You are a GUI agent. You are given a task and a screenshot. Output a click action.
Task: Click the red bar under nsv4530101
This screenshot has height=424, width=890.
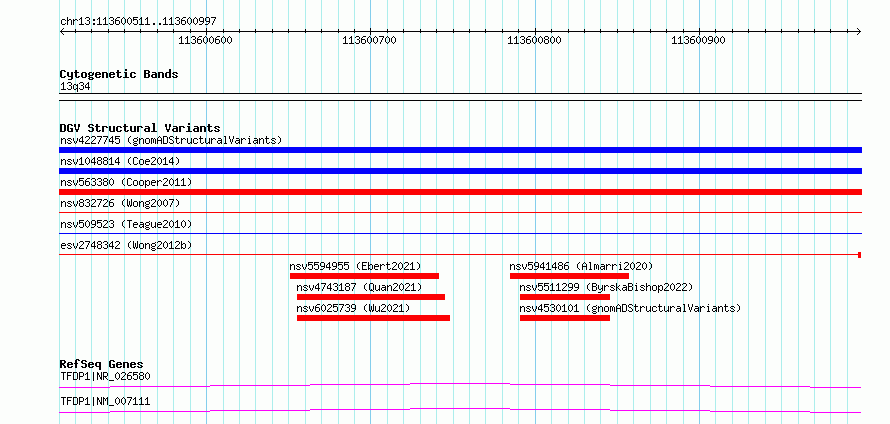[565, 318]
